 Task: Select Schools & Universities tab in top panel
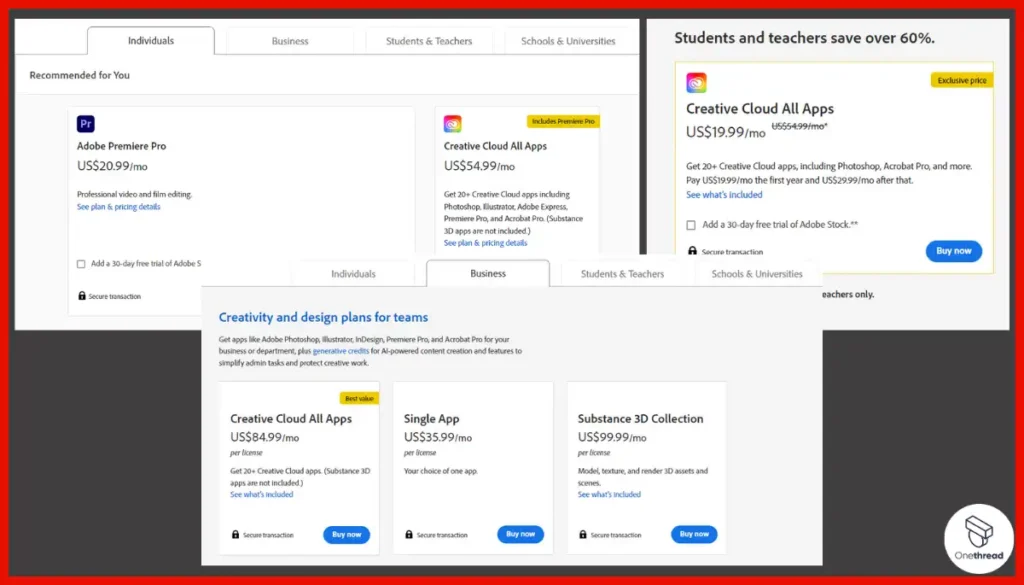(x=568, y=40)
